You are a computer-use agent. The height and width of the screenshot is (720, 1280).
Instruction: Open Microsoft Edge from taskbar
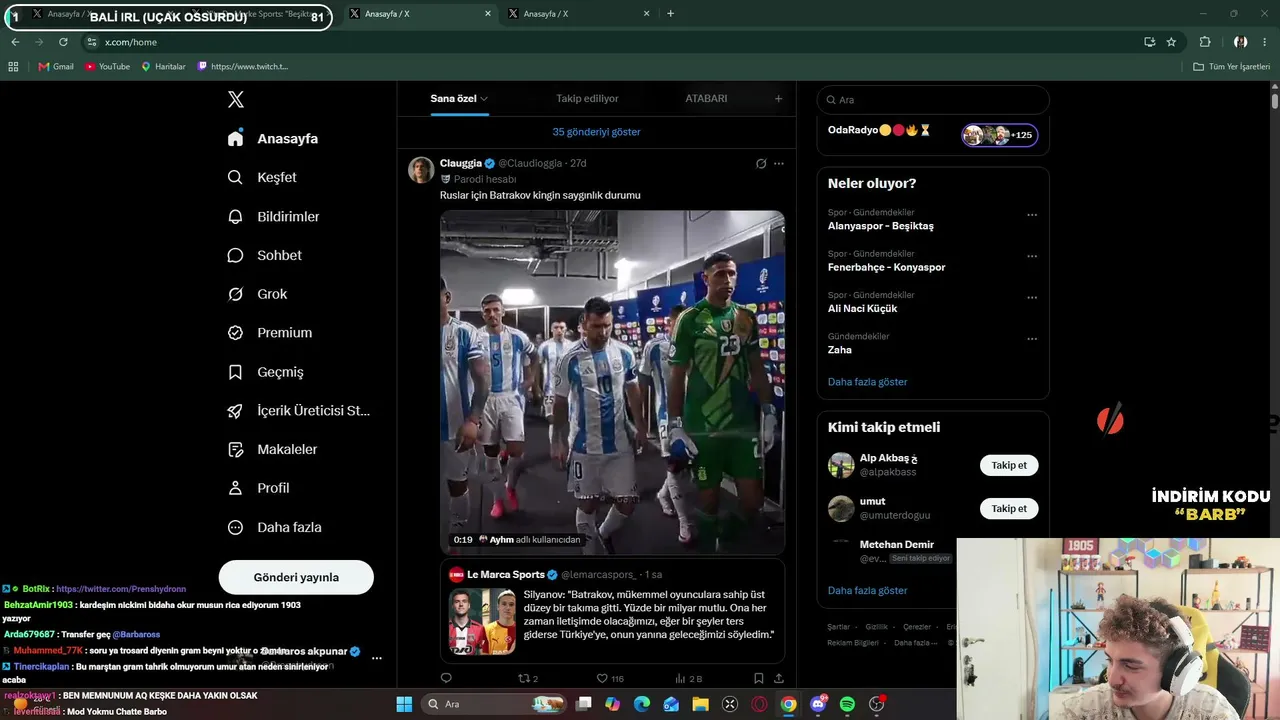point(642,704)
